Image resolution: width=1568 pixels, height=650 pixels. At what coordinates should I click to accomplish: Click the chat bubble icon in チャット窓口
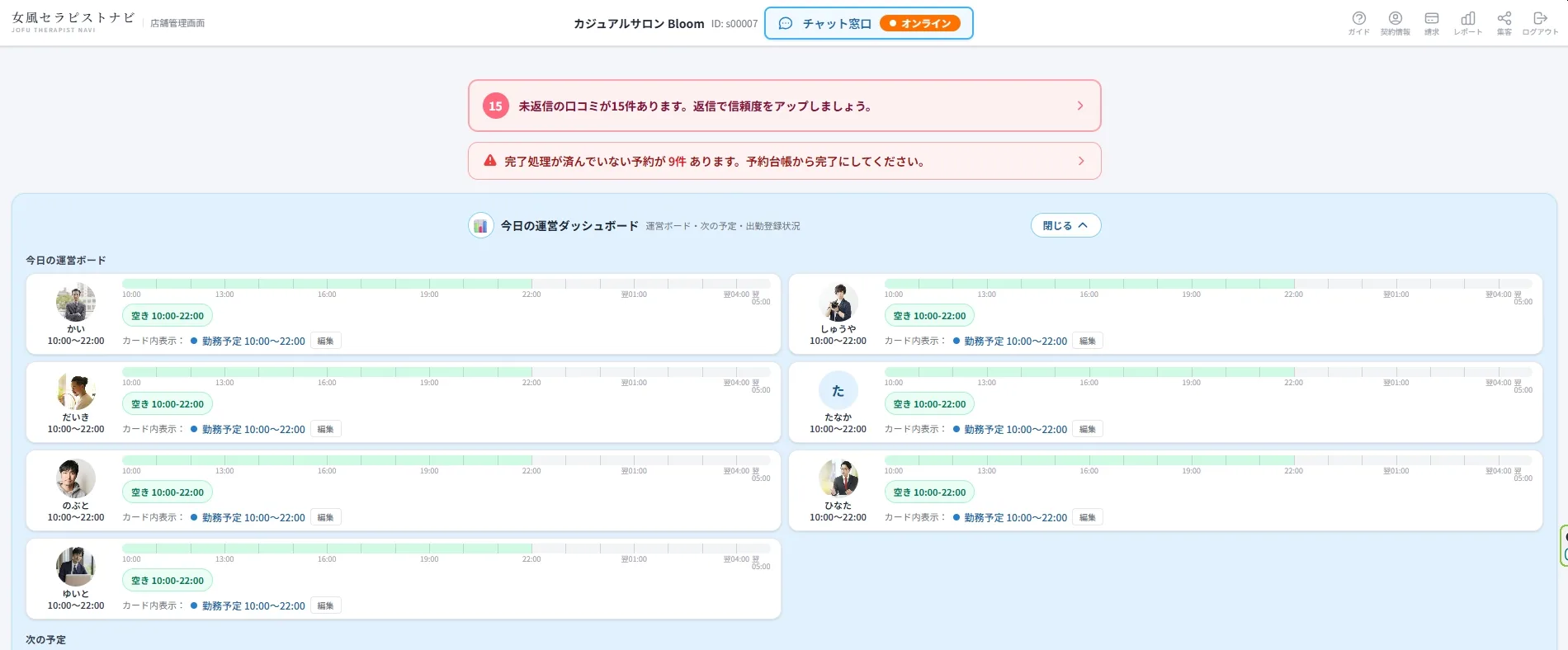(x=786, y=23)
